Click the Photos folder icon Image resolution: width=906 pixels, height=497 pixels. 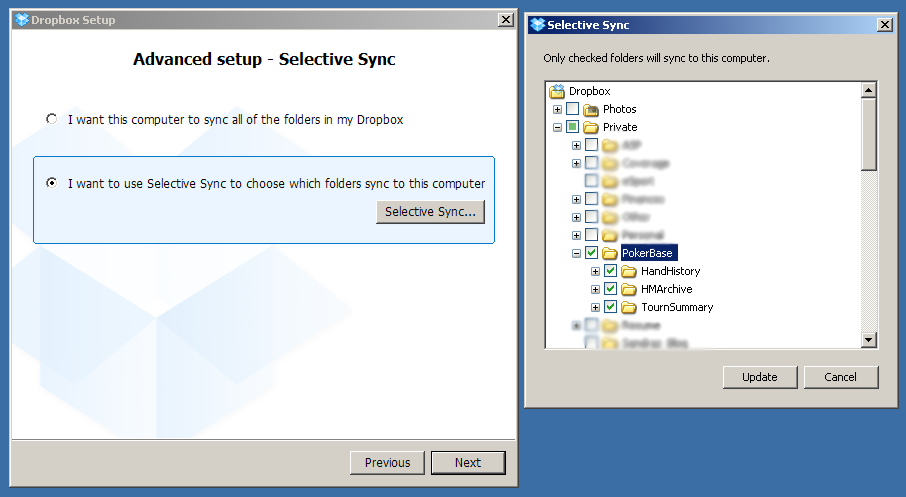coord(591,109)
